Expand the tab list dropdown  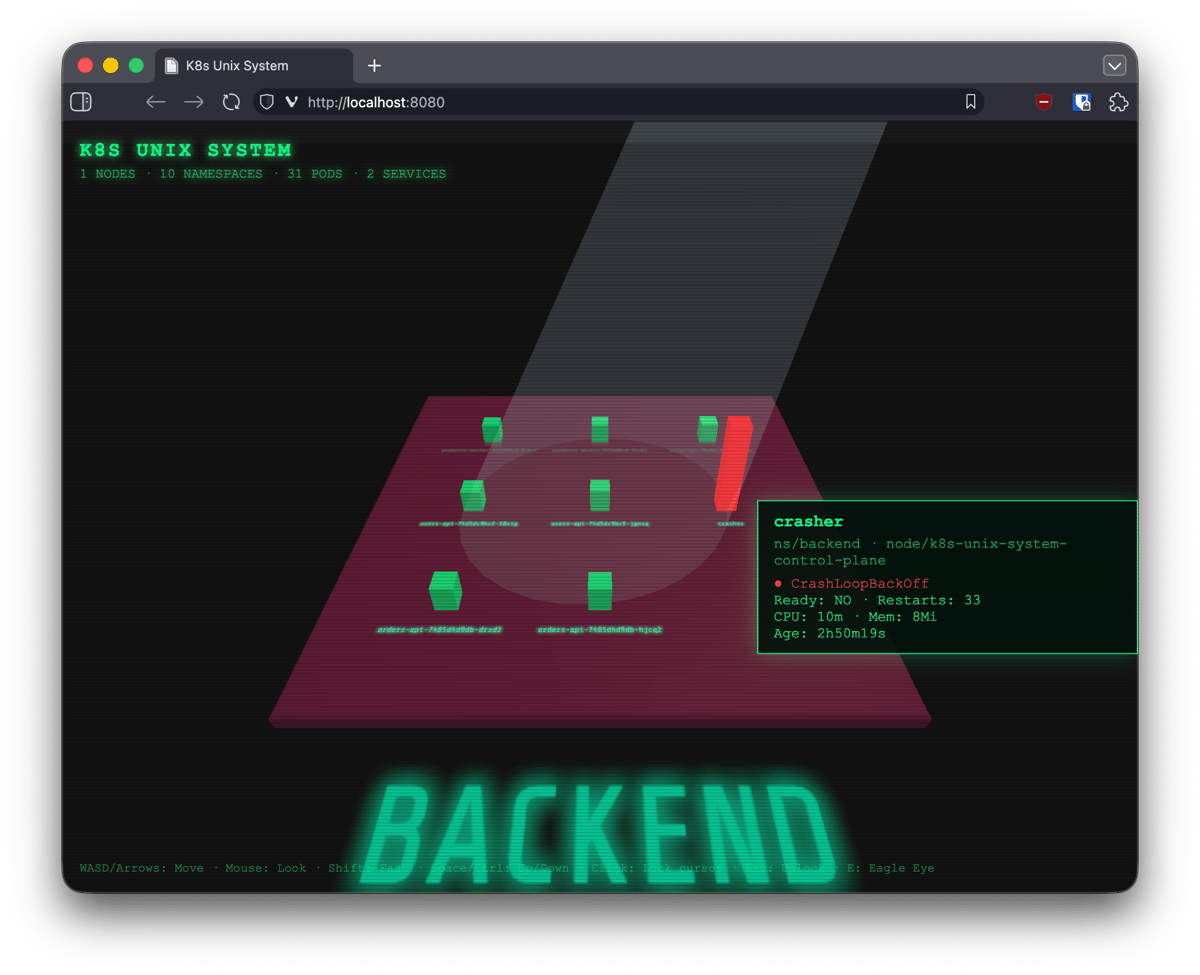[x=1114, y=66]
